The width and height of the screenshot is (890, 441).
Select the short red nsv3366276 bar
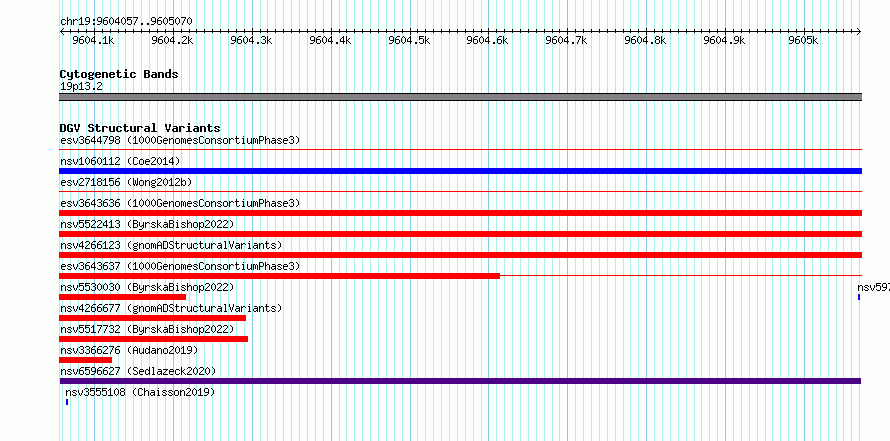pyautogui.click(x=86, y=360)
